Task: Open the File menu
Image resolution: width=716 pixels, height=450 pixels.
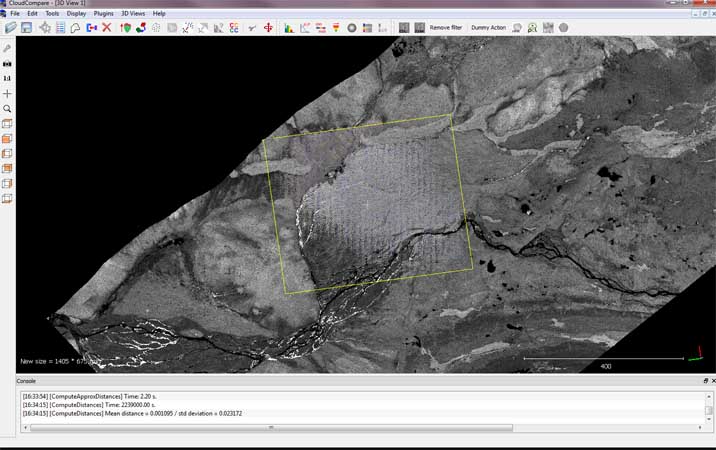Action: (15, 13)
